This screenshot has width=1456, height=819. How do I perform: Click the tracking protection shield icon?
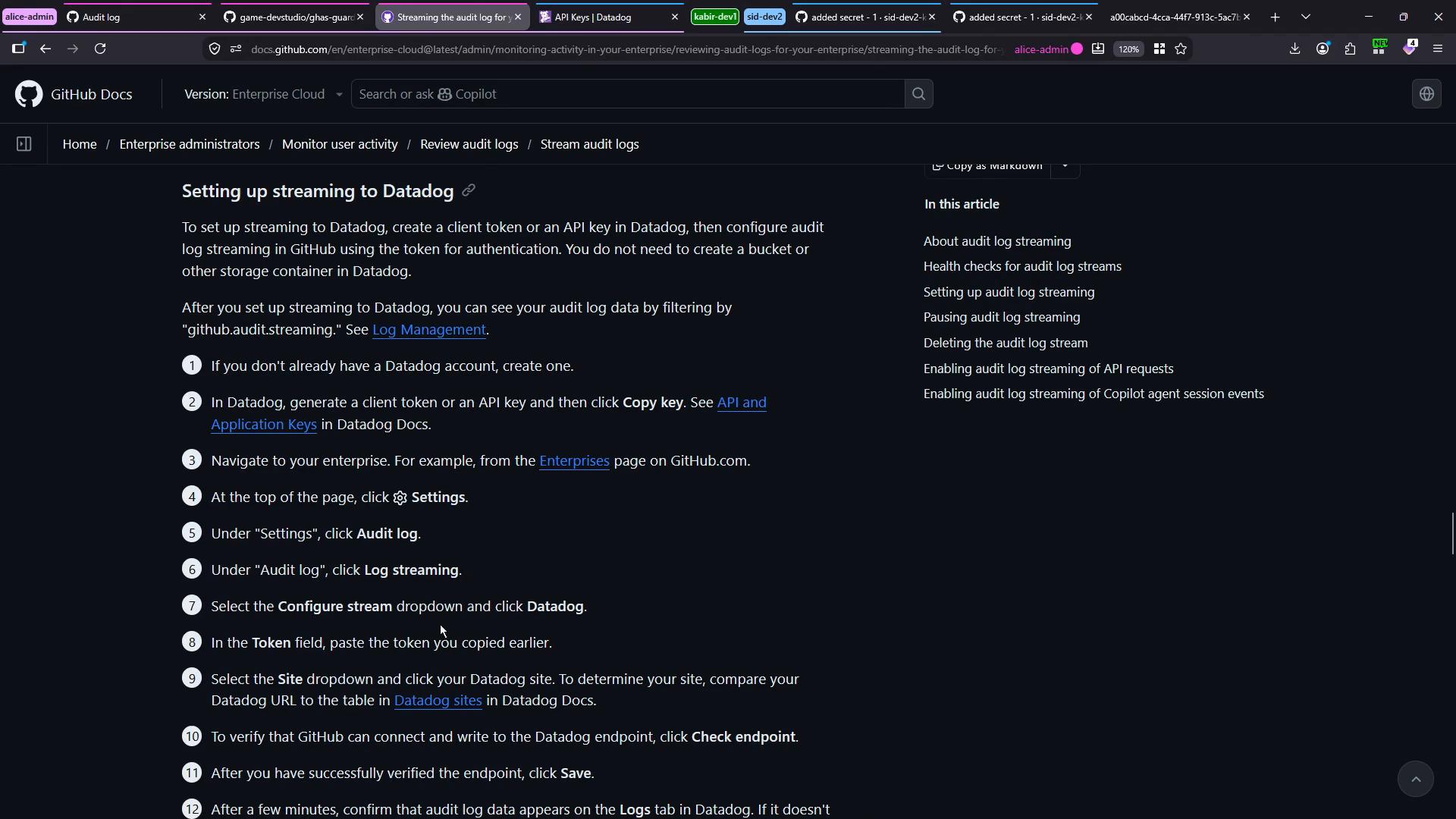tap(215, 49)
